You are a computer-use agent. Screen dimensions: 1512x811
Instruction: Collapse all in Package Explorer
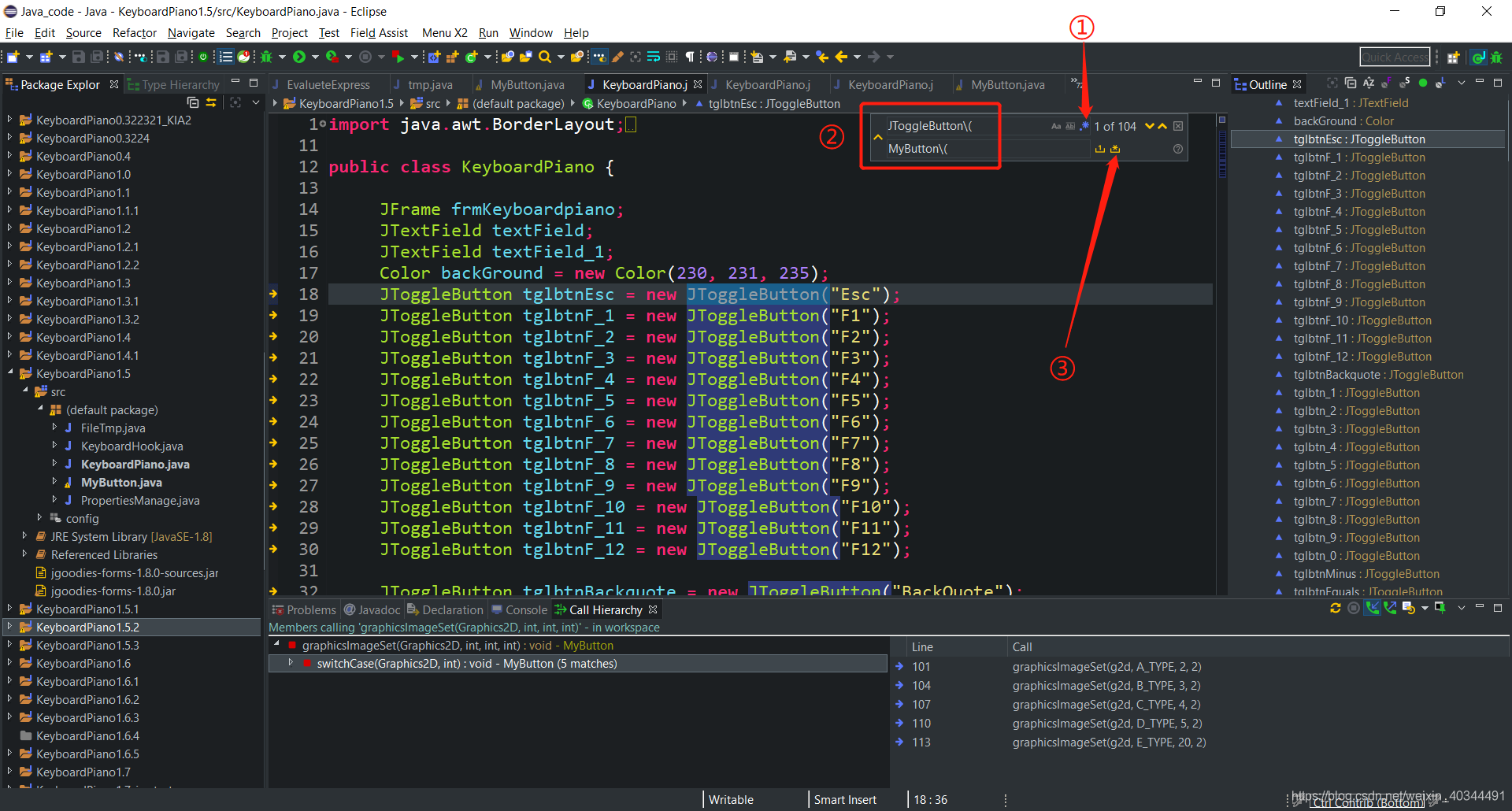tap(193, 102)
